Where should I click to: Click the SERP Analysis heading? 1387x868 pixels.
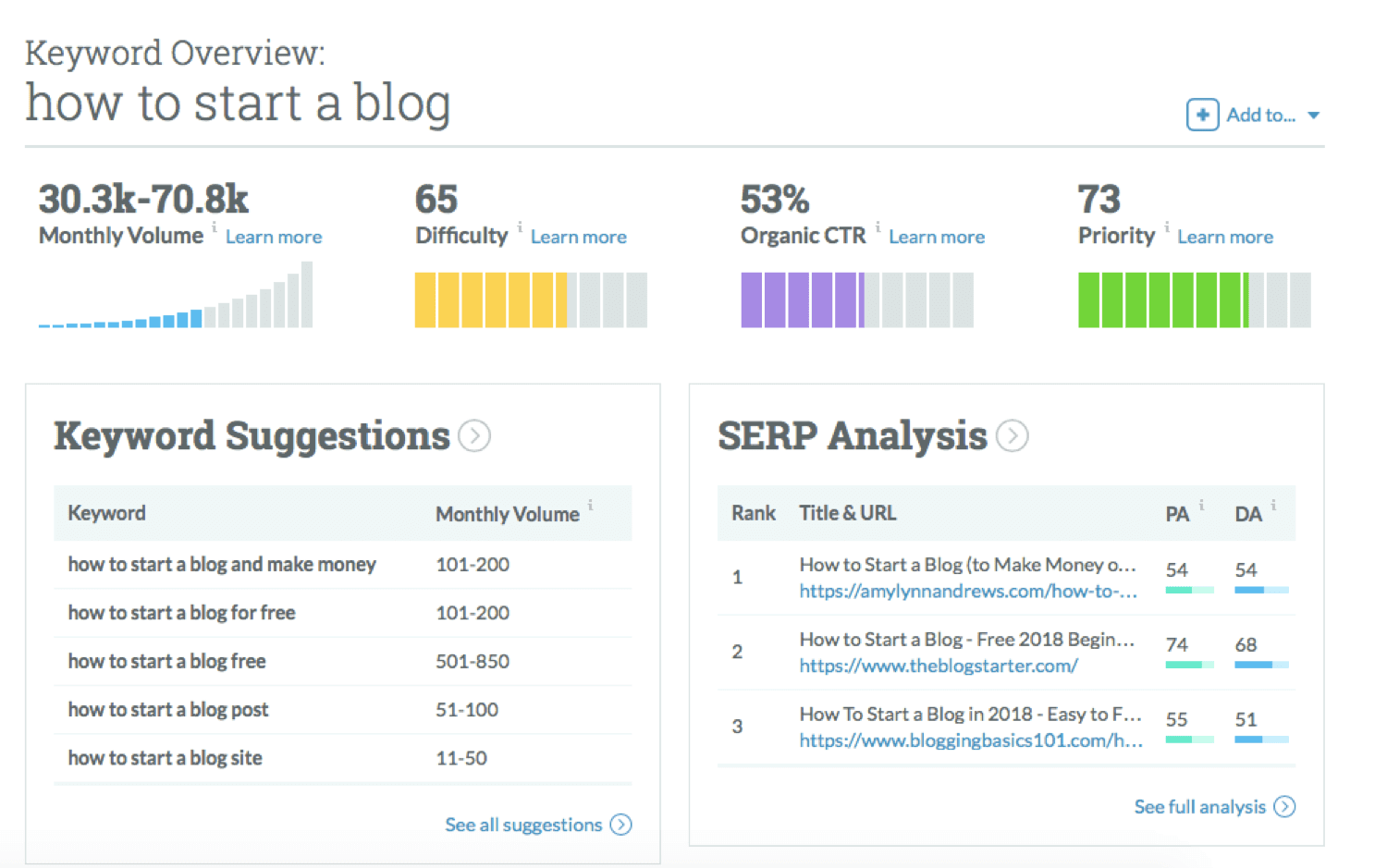tap(853, 436)
